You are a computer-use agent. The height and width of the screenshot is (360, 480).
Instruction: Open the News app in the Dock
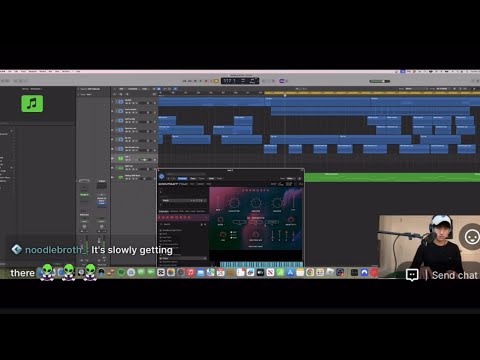click(270, 272)
